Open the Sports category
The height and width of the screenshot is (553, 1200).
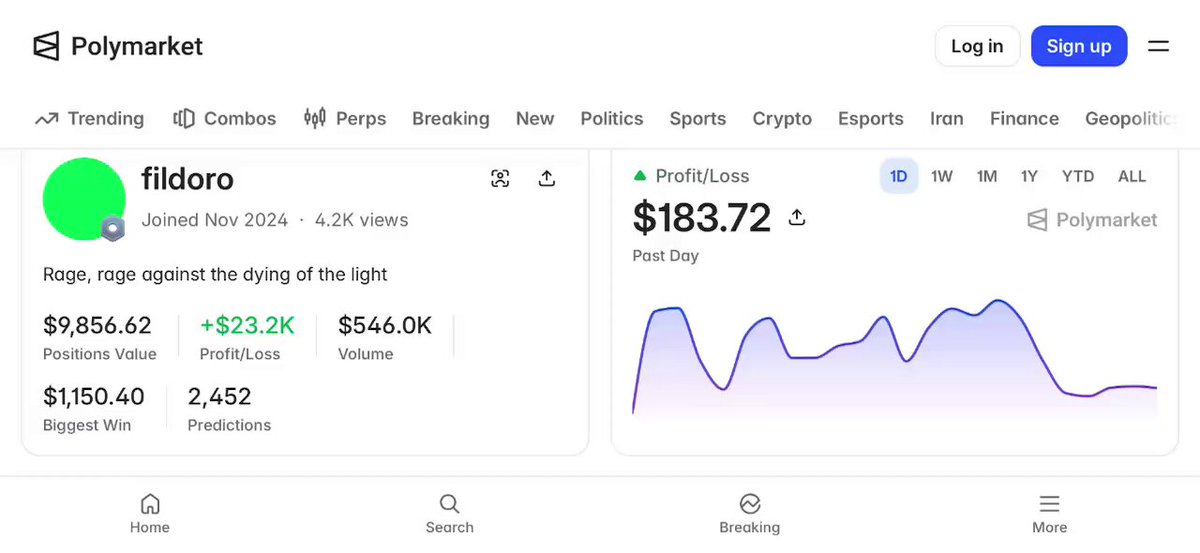click(698, 118)
